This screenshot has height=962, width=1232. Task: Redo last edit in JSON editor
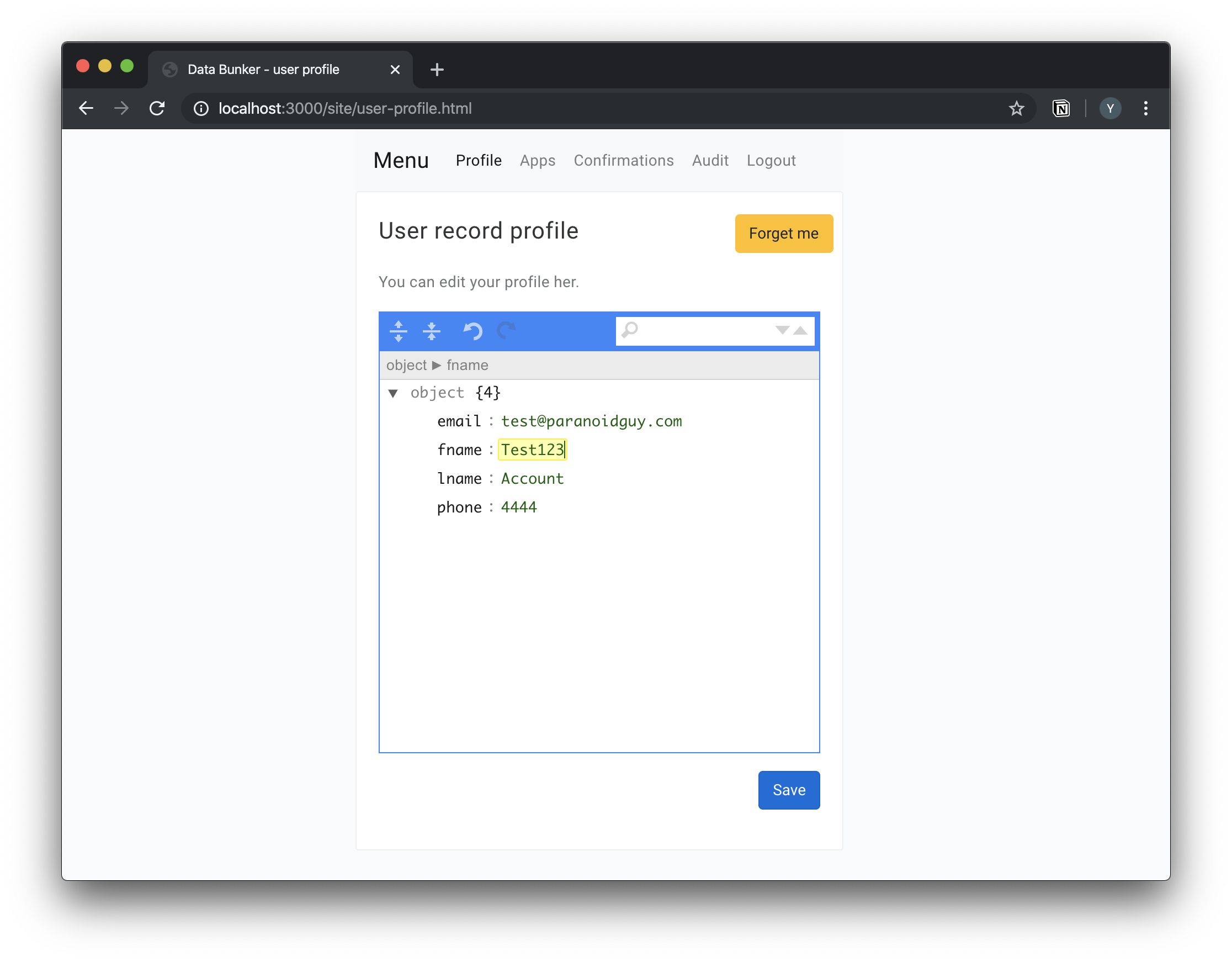pyautogui.click(x=506, y=331)
